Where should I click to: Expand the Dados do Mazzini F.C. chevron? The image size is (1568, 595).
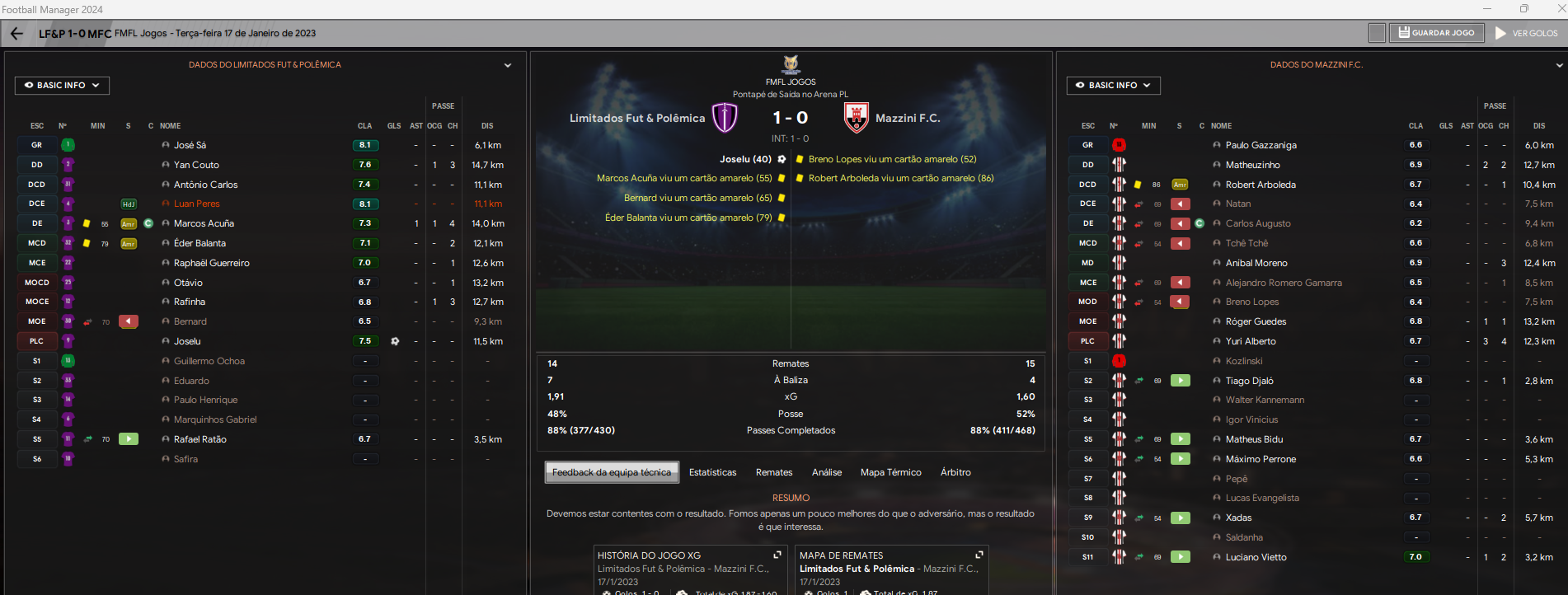coord(1560,65)
